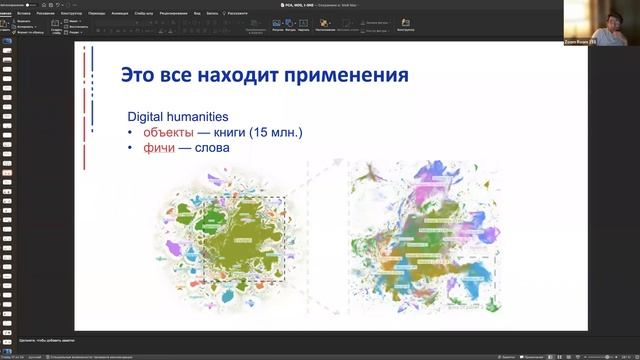Click Формат по образцу painter

click(28, 32)
